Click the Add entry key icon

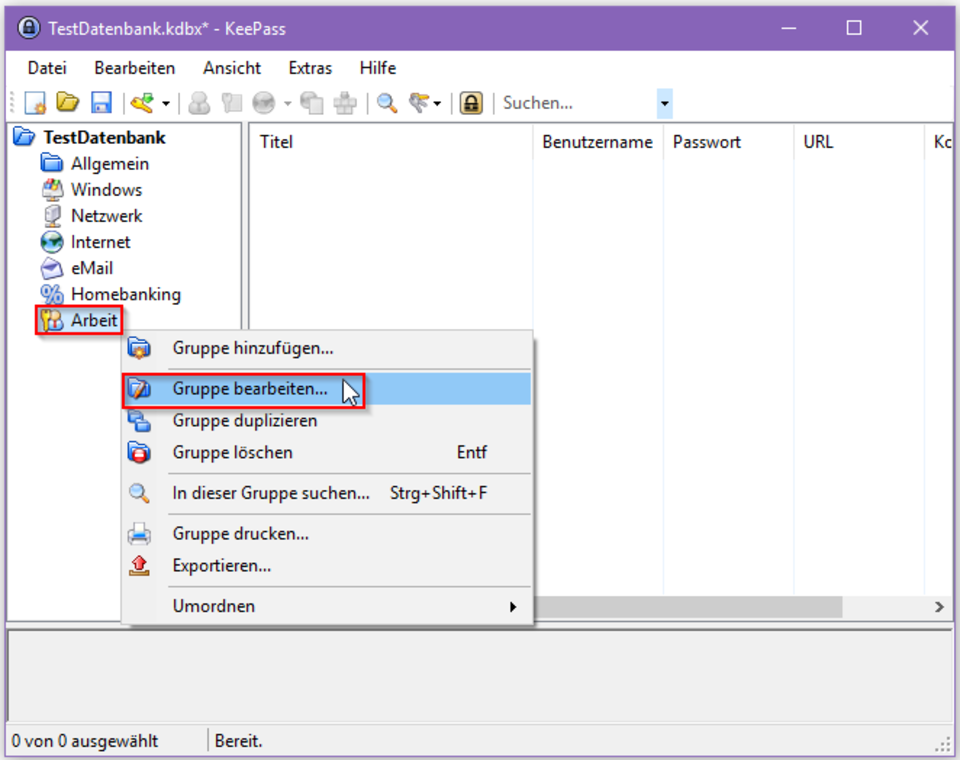tap(143, 103)
